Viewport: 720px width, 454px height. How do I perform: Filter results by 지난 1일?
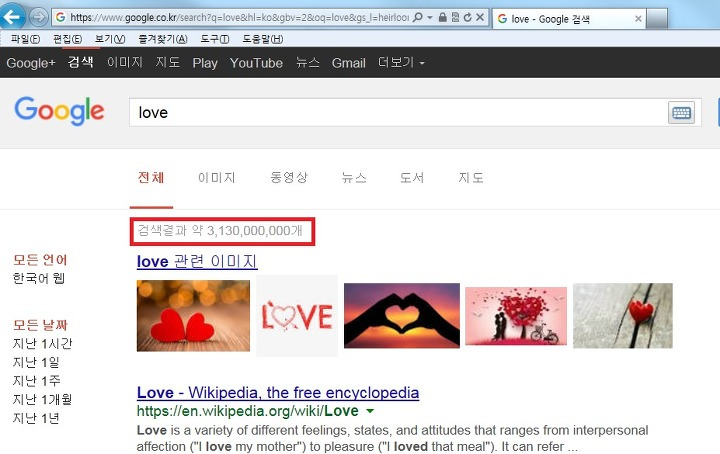[36, 362]
